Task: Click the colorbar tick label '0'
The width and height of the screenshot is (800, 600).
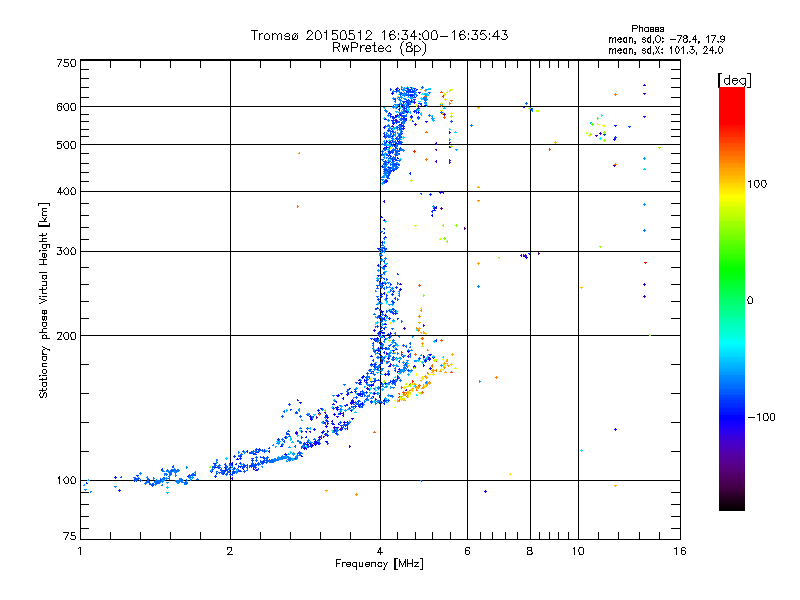Action: point(750,301)
